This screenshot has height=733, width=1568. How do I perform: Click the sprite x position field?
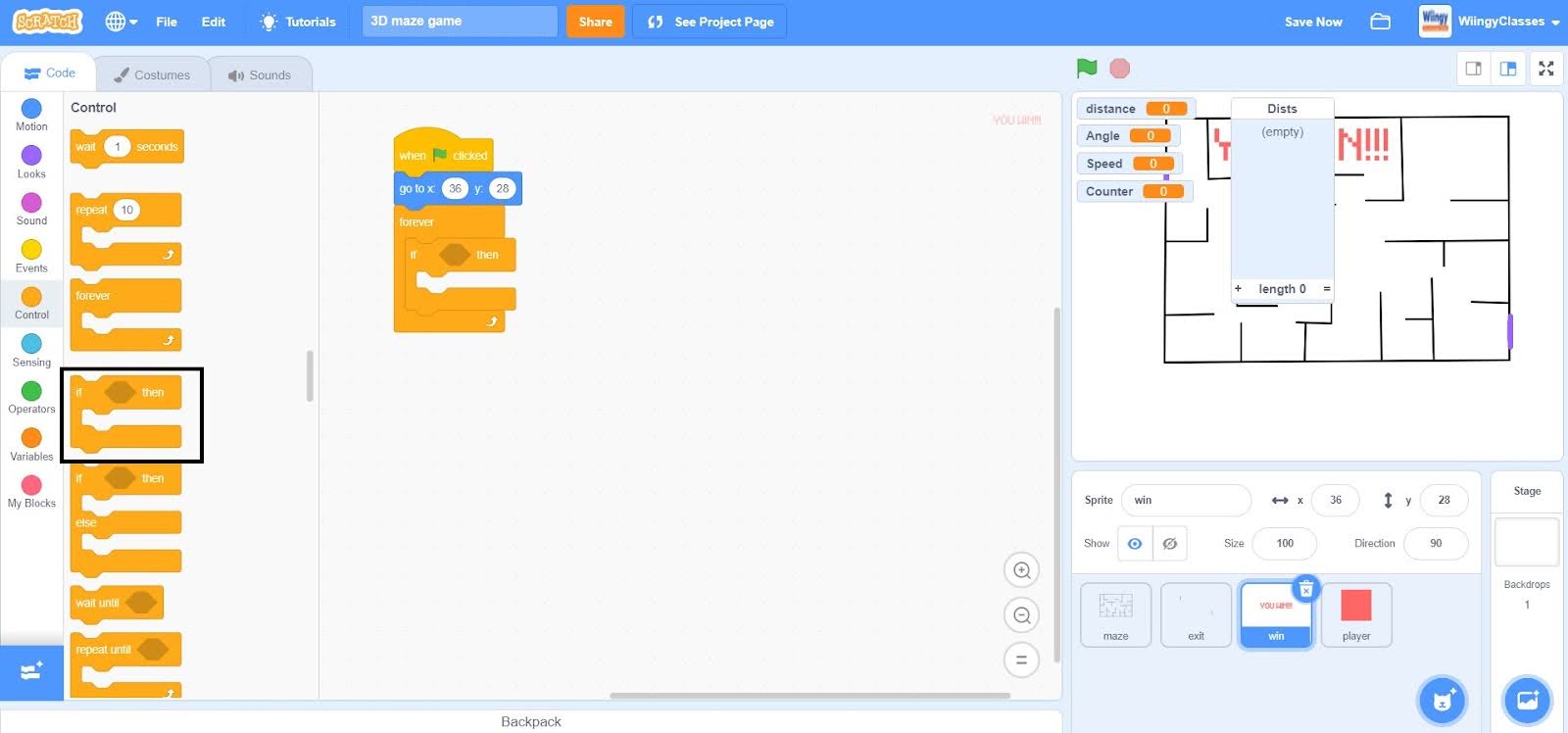[1336, 500]
